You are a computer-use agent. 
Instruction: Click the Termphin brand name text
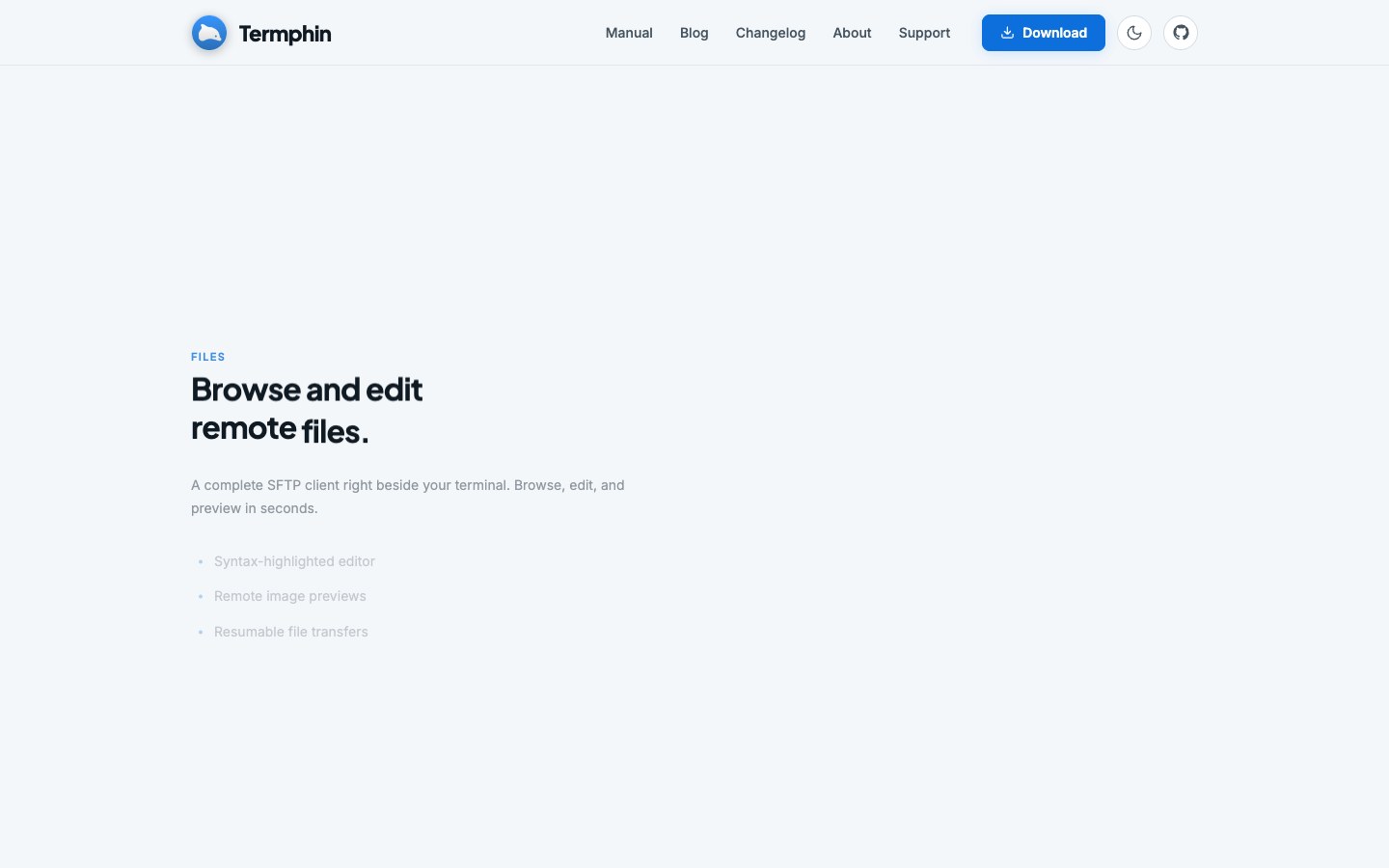285,34
